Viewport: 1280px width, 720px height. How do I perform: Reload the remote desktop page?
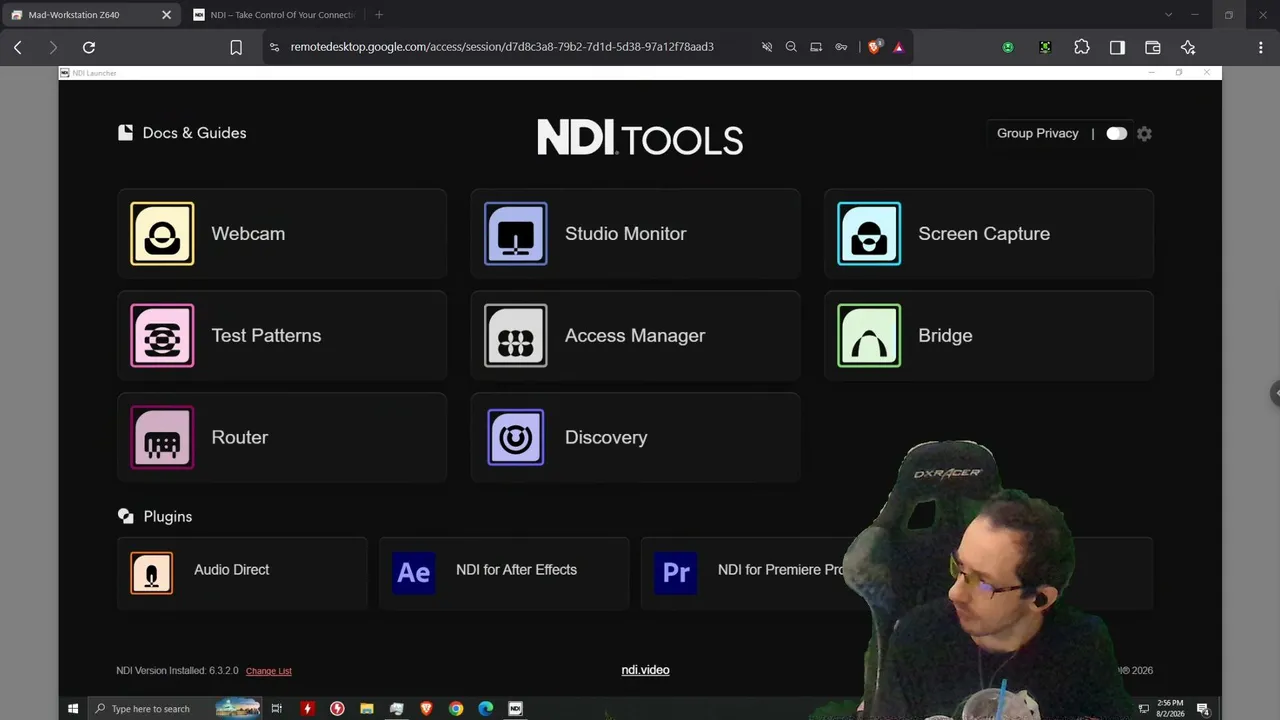(89, 47)
